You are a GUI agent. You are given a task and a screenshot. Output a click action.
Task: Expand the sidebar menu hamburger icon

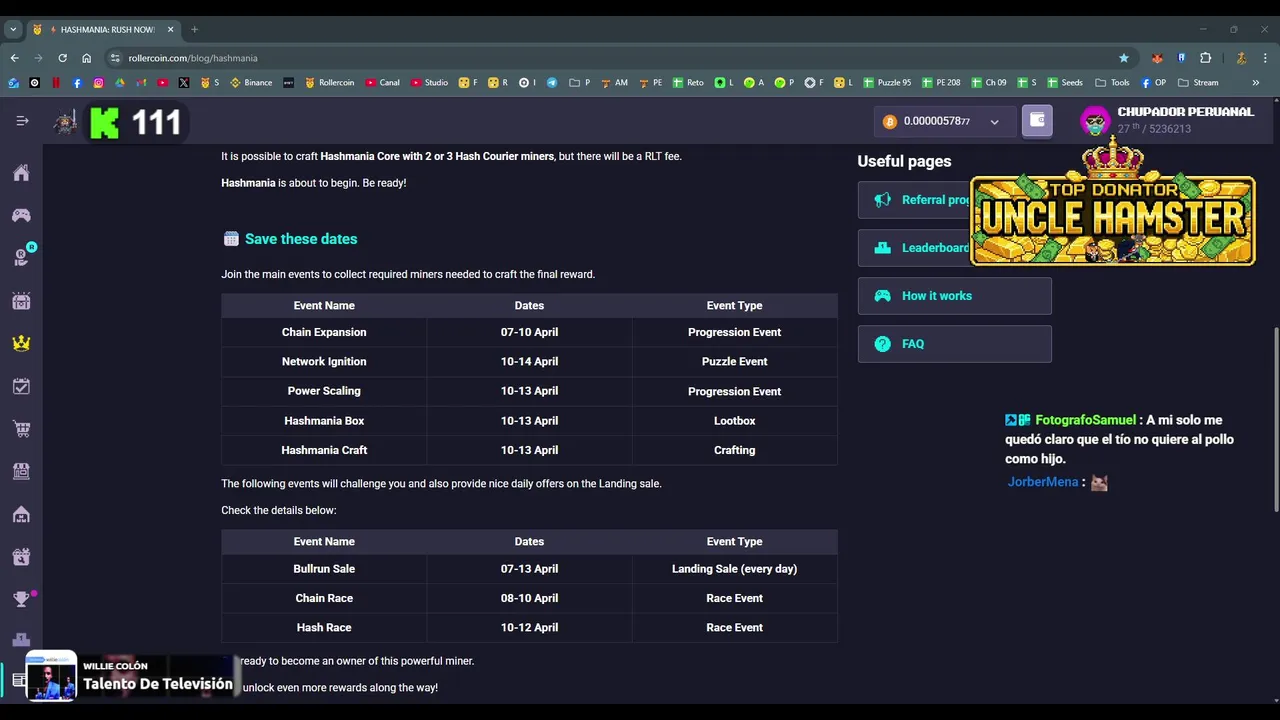22,121
